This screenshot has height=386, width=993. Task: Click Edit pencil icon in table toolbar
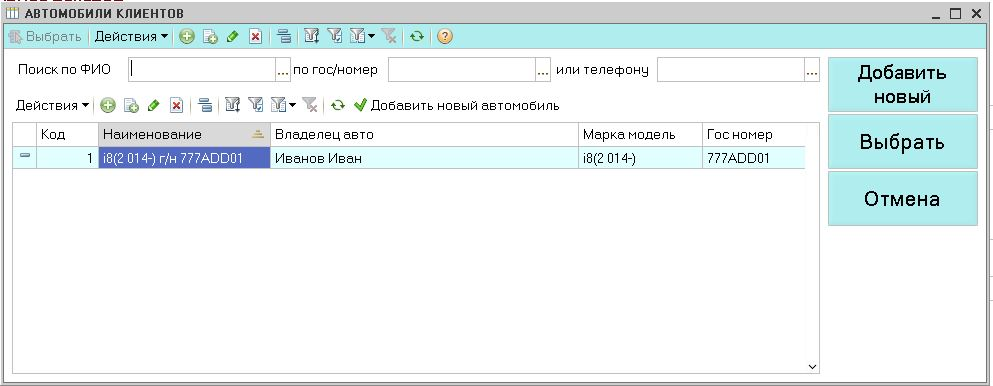pos(153,106)
